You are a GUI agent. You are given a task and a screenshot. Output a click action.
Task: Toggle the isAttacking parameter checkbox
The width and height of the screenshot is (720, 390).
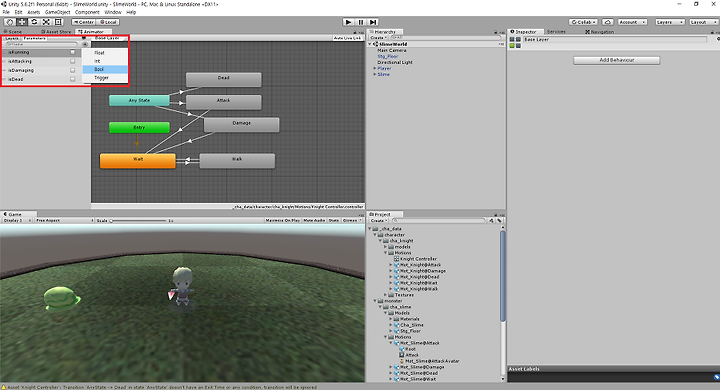[73, 61]
